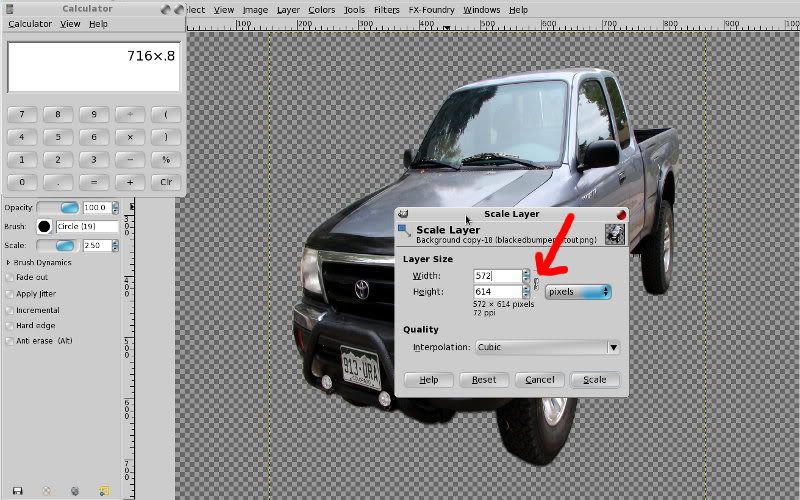Toggle the Incremental checkbox
This screenshot has height=500, width=800.
9,310
